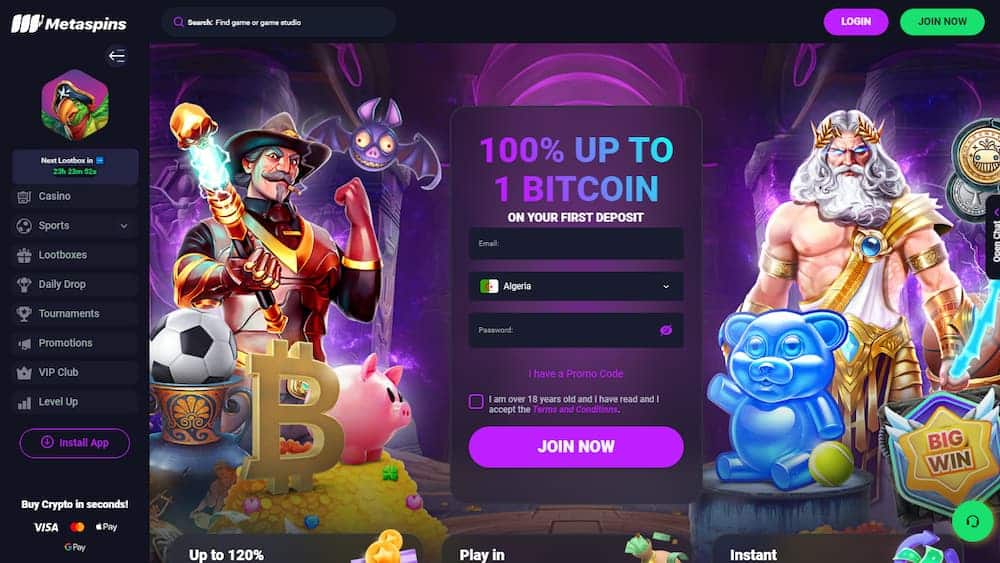This screenshot has width=1000, height=563.
Task: Open the Algeria country dropdown
Action: [x=576, y=286]
